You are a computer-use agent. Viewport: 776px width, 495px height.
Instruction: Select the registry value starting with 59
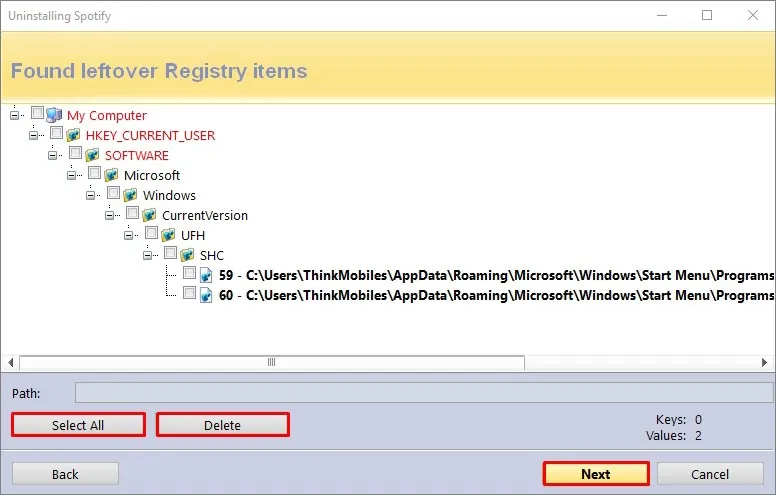pos(496,275)
